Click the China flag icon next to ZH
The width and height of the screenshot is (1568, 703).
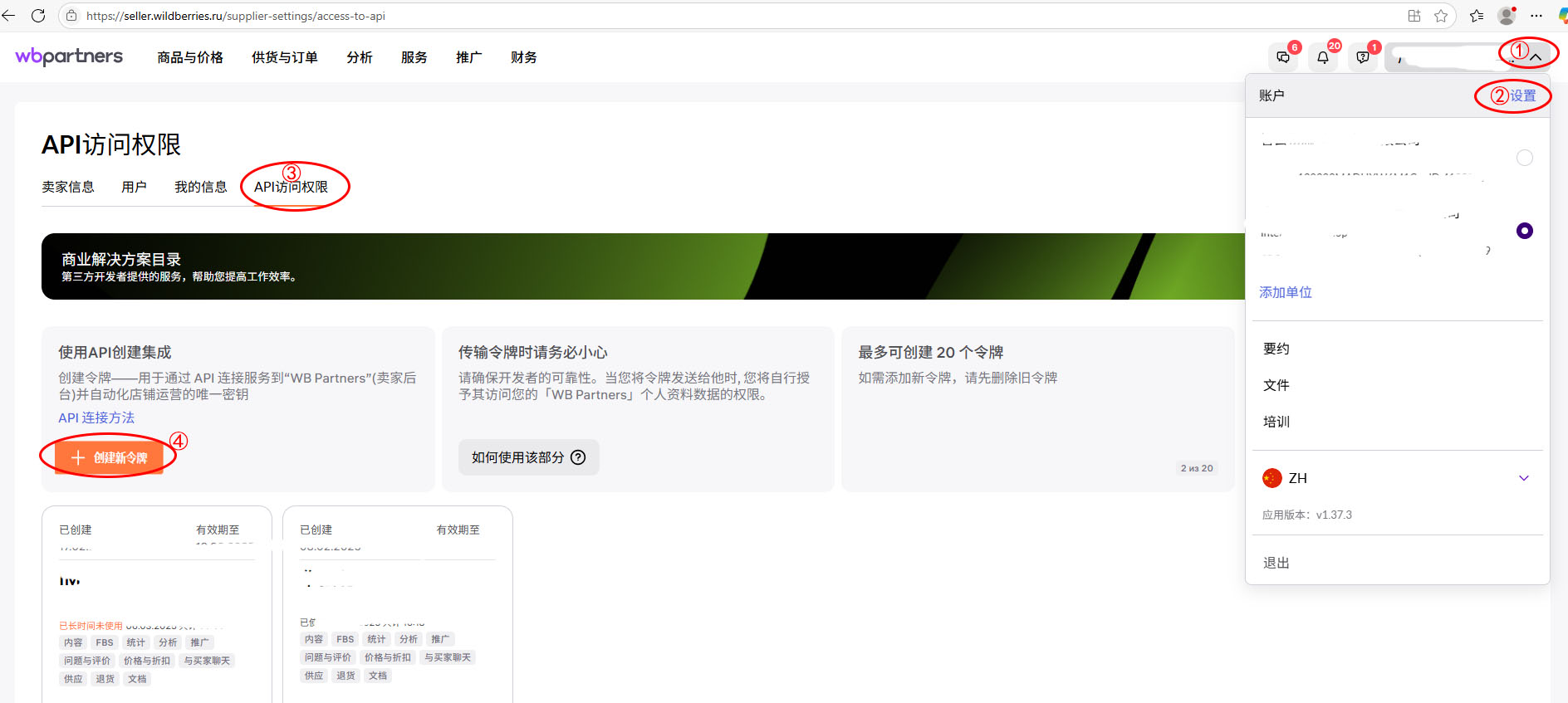tap(1272, 478)
